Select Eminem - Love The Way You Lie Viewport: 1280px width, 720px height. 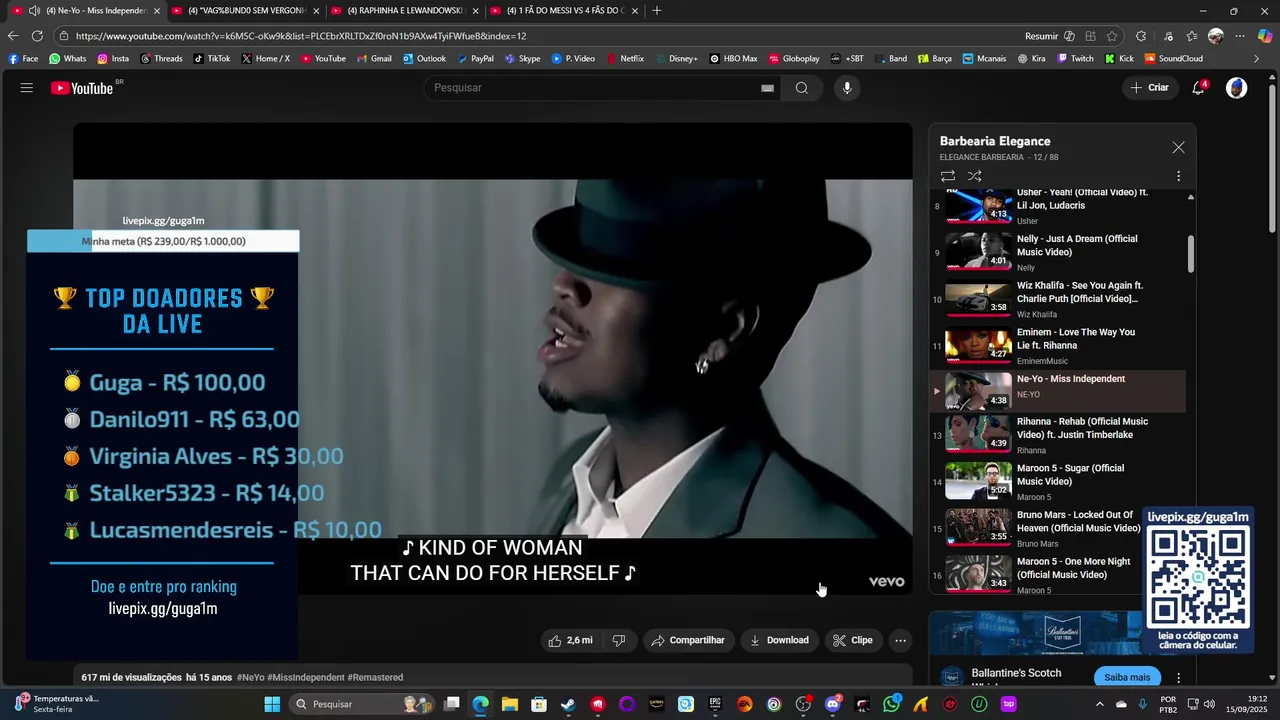(1058, 346)
